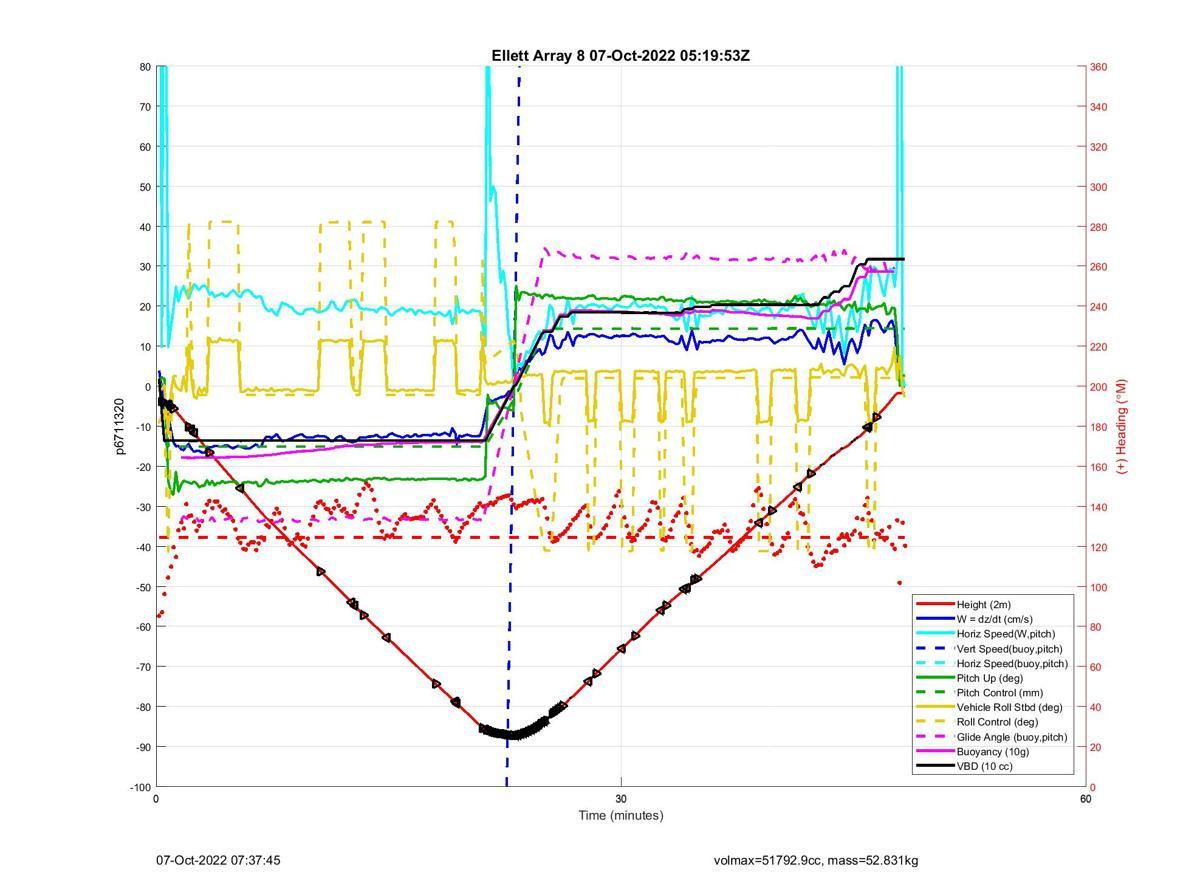Click the x-axis tick label 60
Screen dimensions: 1200x885
[1085, 799]
